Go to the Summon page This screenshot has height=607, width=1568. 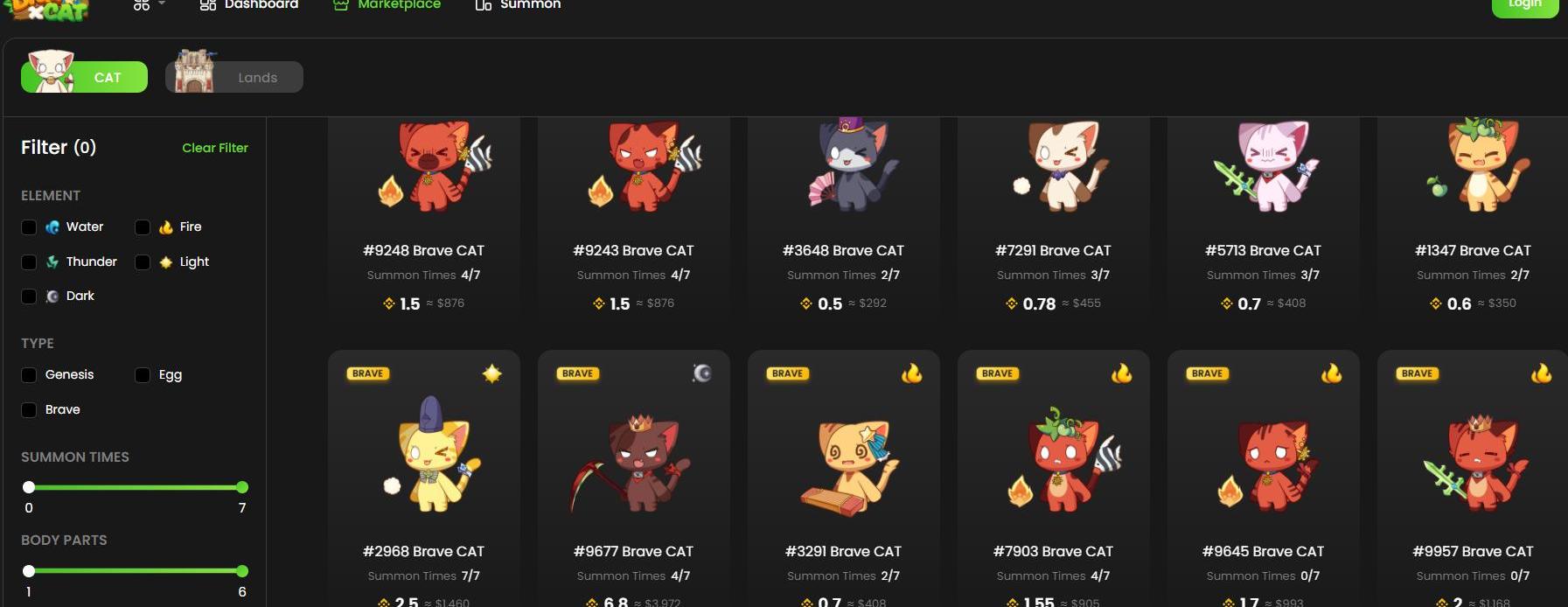tap(518, 5)
